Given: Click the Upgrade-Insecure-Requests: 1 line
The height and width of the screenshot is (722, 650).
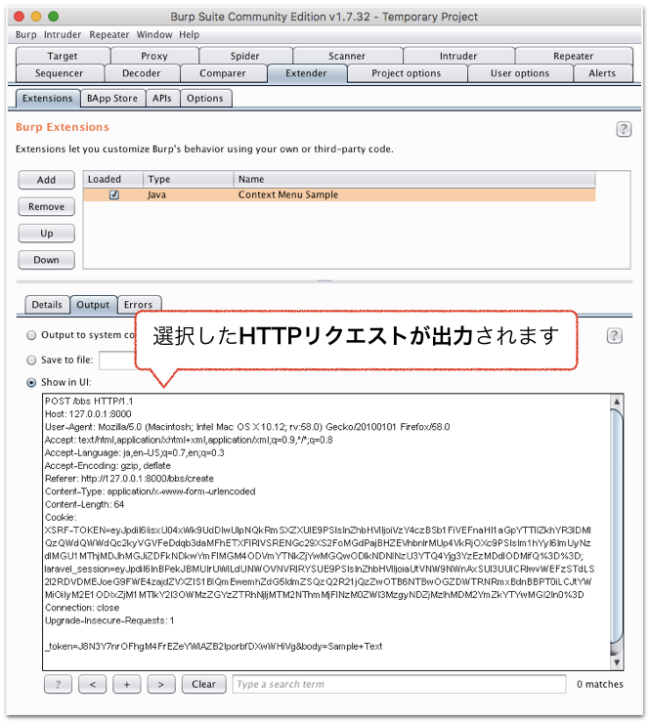Looking at the screenshot, I should pyautogui.click(x=110, y=621).
